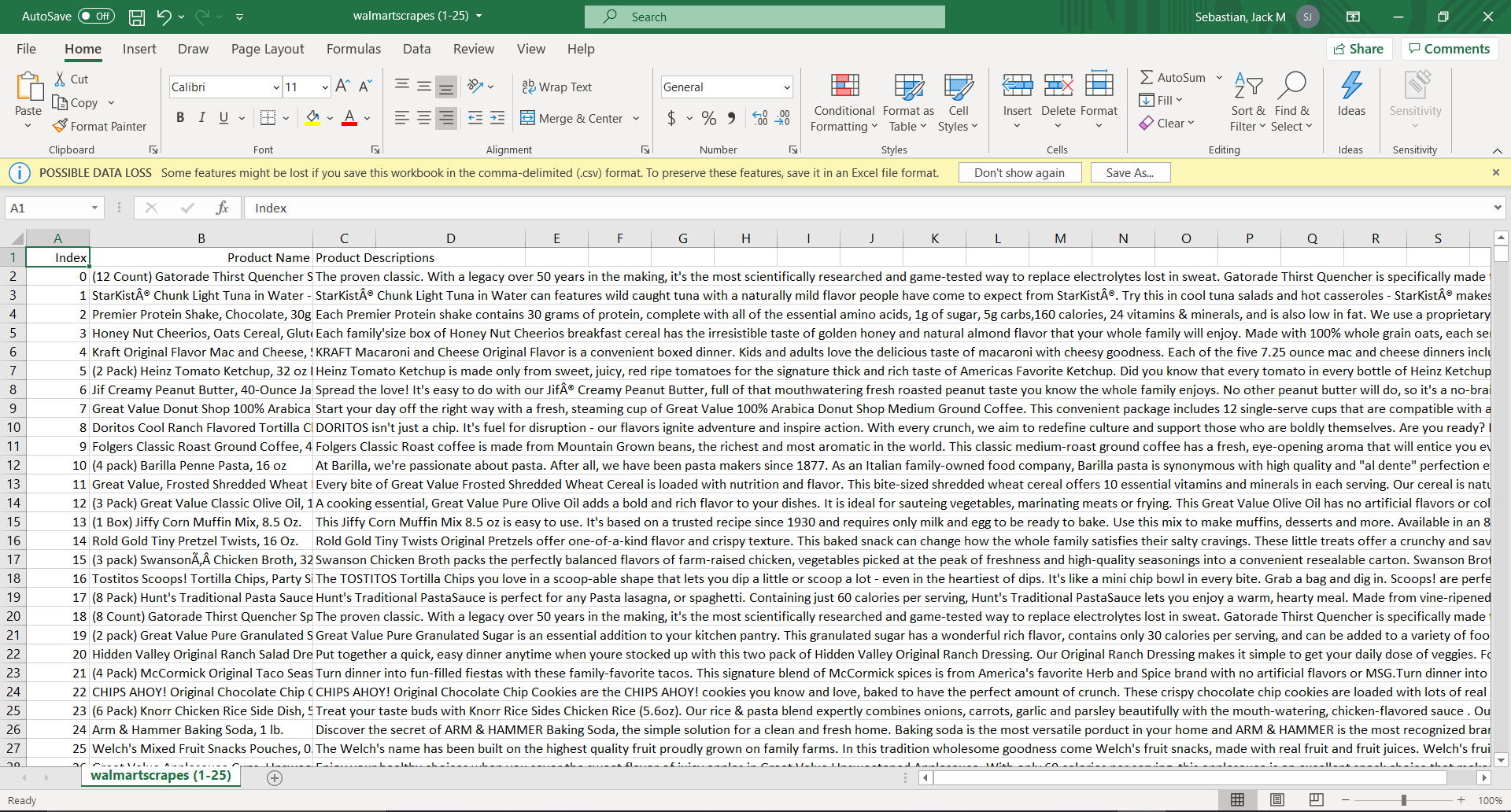Image resolution: width=1511 pixels, height=812 pixels.
Task: Toggle AutoSave on
Action: (96, 17)
